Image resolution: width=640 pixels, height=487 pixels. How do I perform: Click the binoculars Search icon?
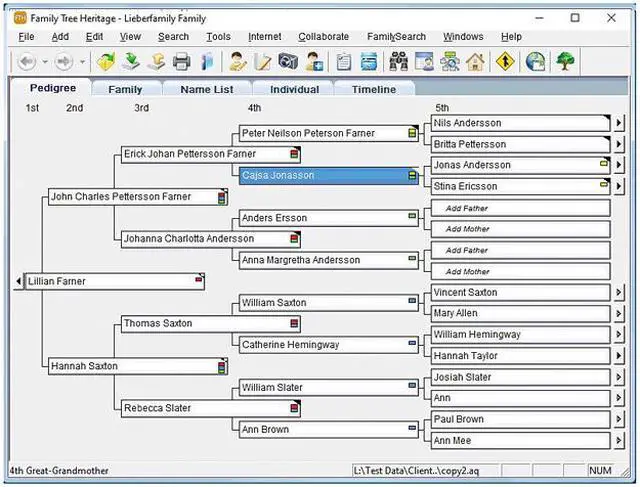tap(399, 62)
